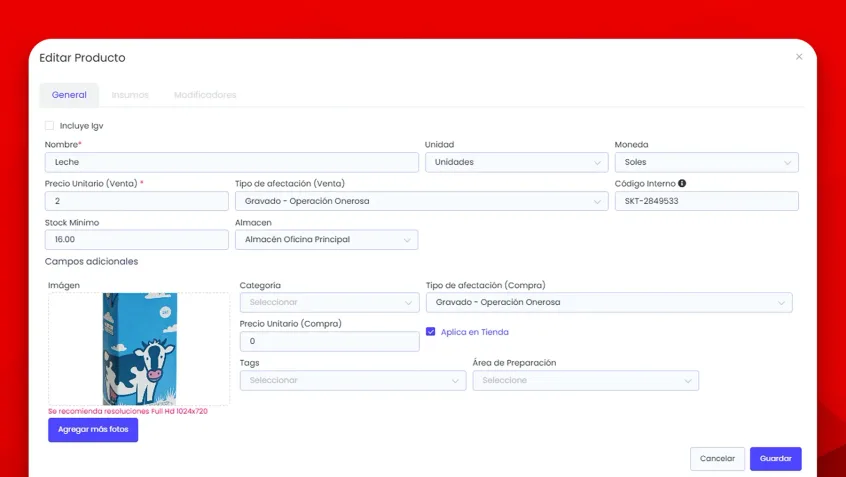Edit the Nombre field containing Leche
846x477 pixels.
pos(231,162)
